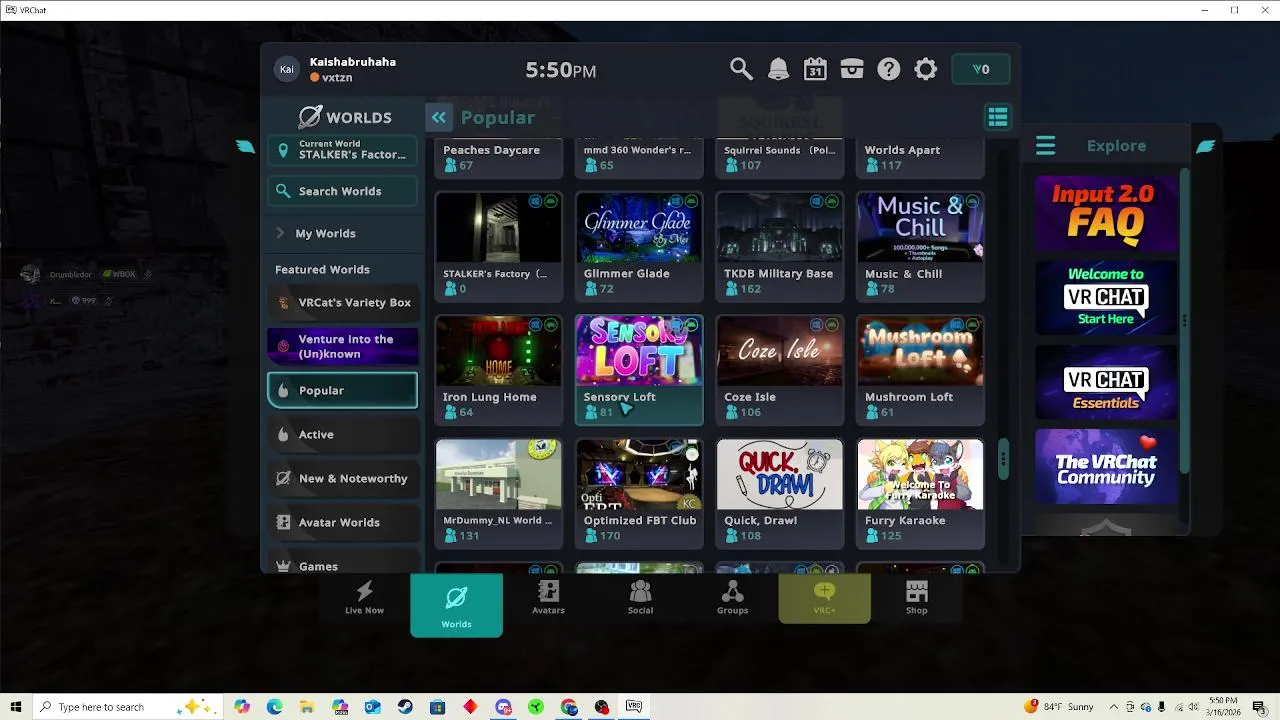Click the Worlds Apart world title
Image resolution: width=1280 pixels, height=720 pixels.
pyautogui.click(x=902, y=150)
